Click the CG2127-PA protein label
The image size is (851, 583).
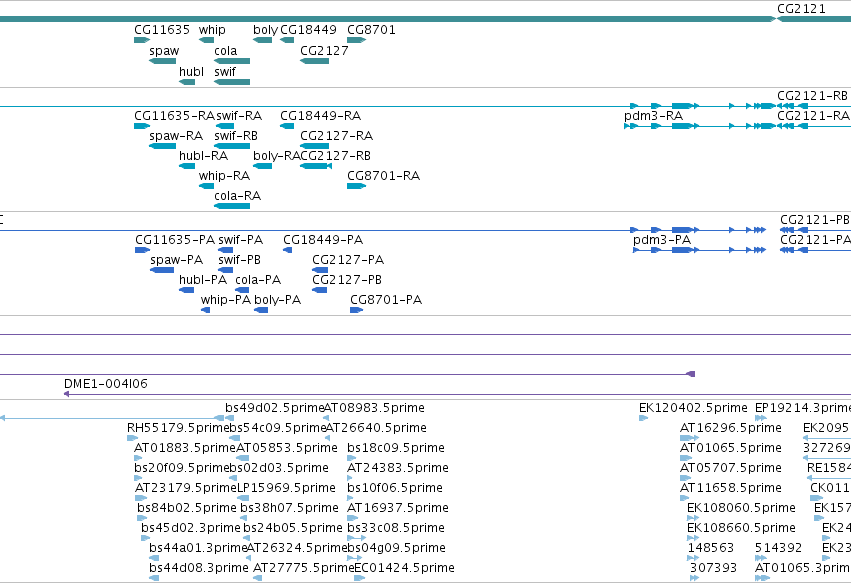pyautogui.click(x=348, y=260)
